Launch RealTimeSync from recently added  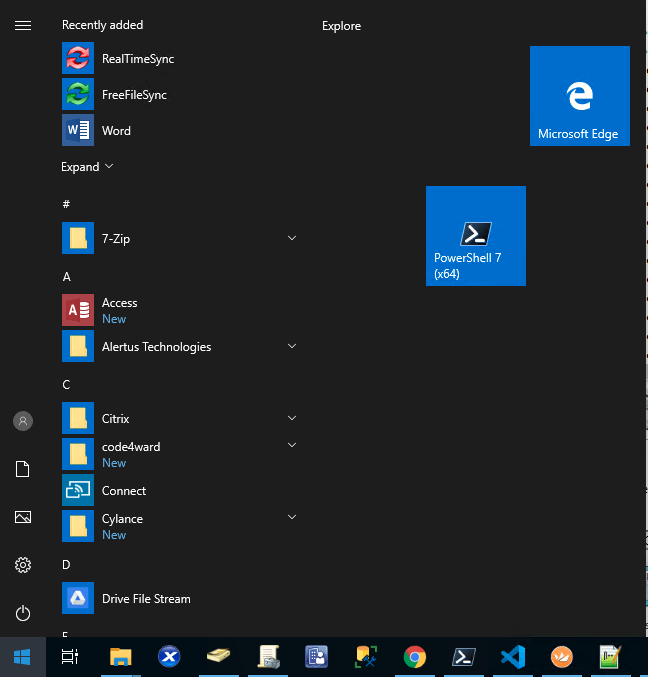pos(179,58)
